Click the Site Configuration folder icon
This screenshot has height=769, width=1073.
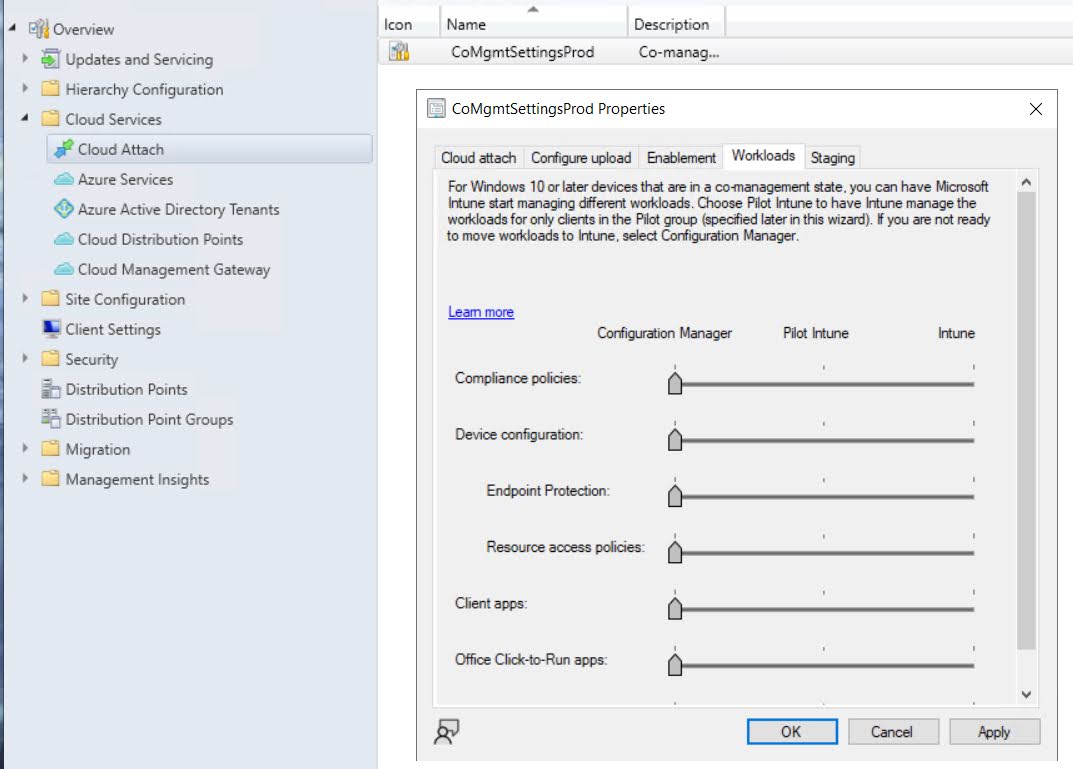tap(51, 299)
